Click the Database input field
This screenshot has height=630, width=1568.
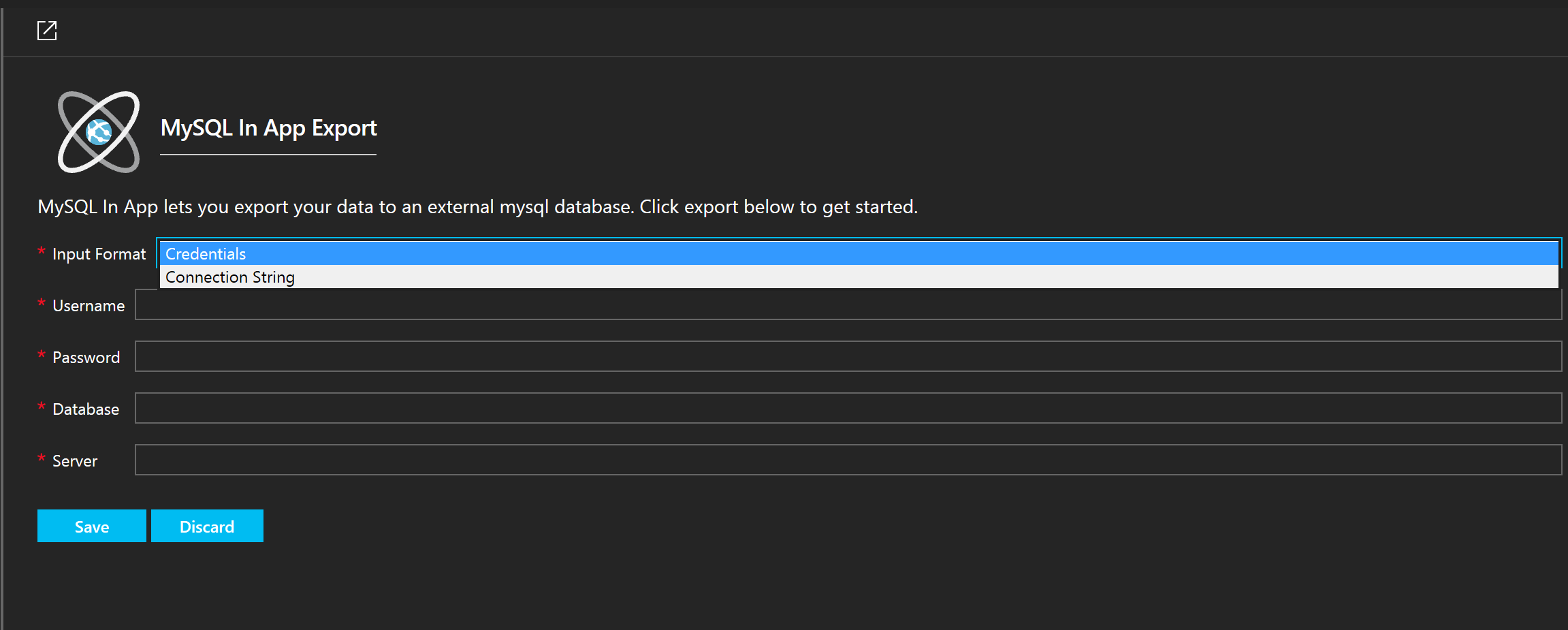click(848, 408)
